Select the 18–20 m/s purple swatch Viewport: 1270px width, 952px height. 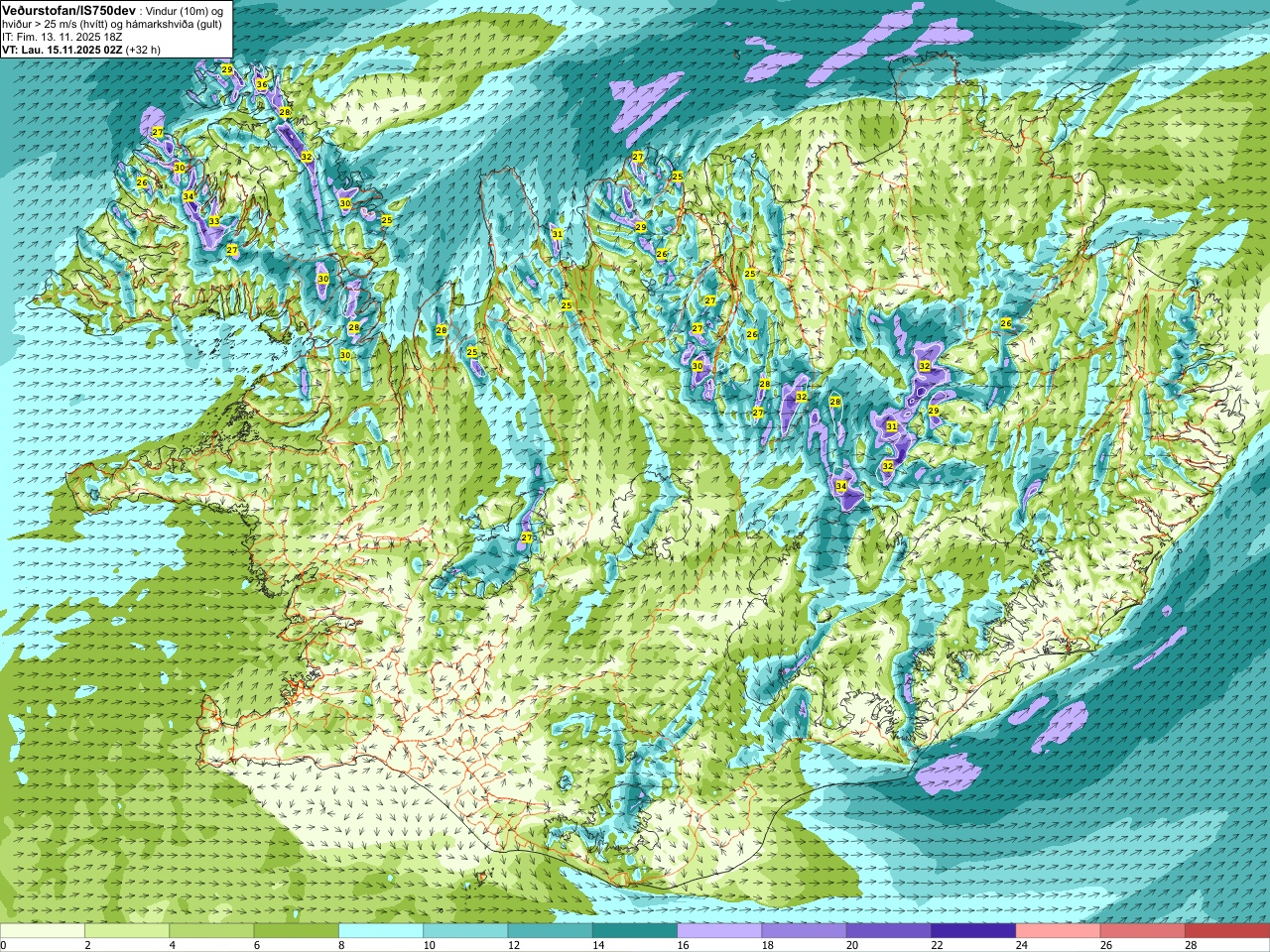(805, 931)
